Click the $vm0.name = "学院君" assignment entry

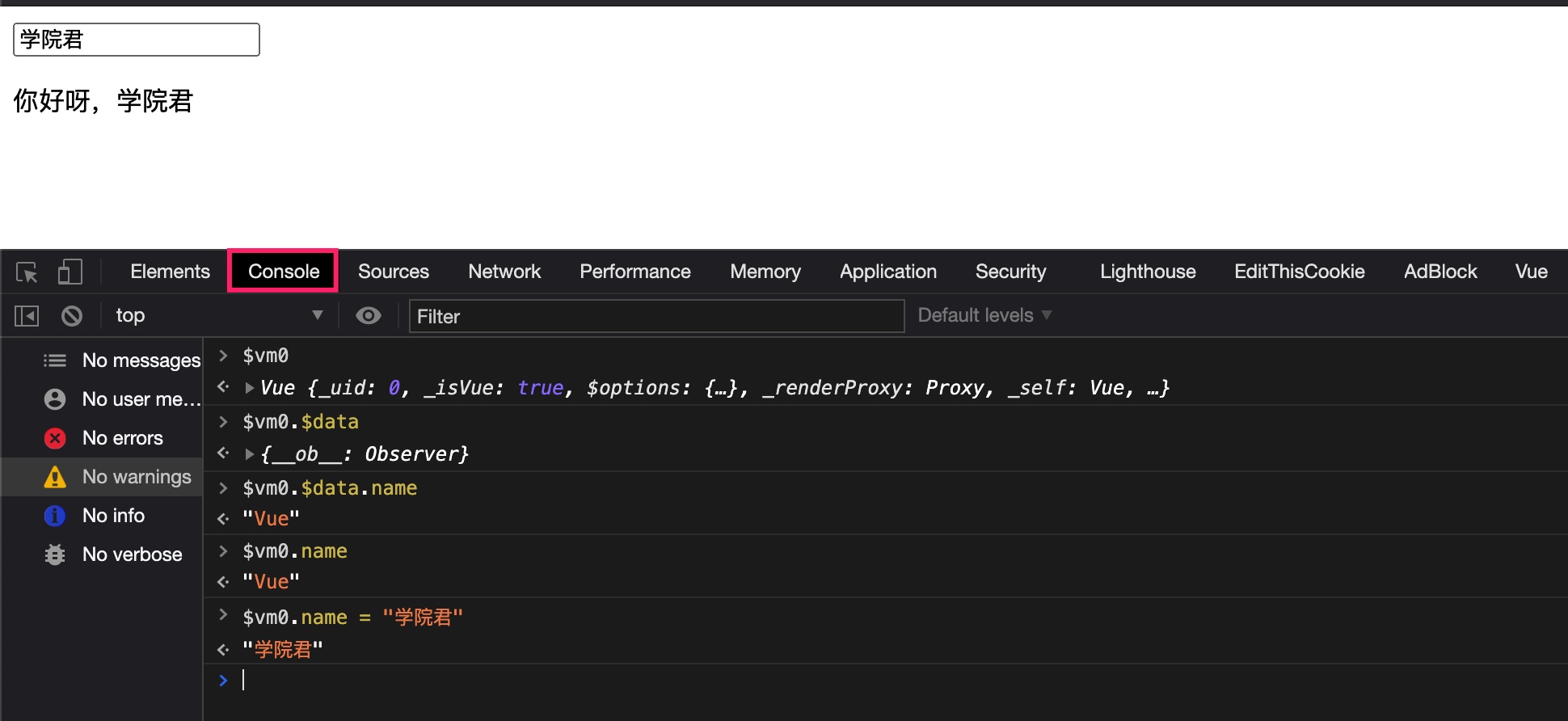[x=352, y=618]
